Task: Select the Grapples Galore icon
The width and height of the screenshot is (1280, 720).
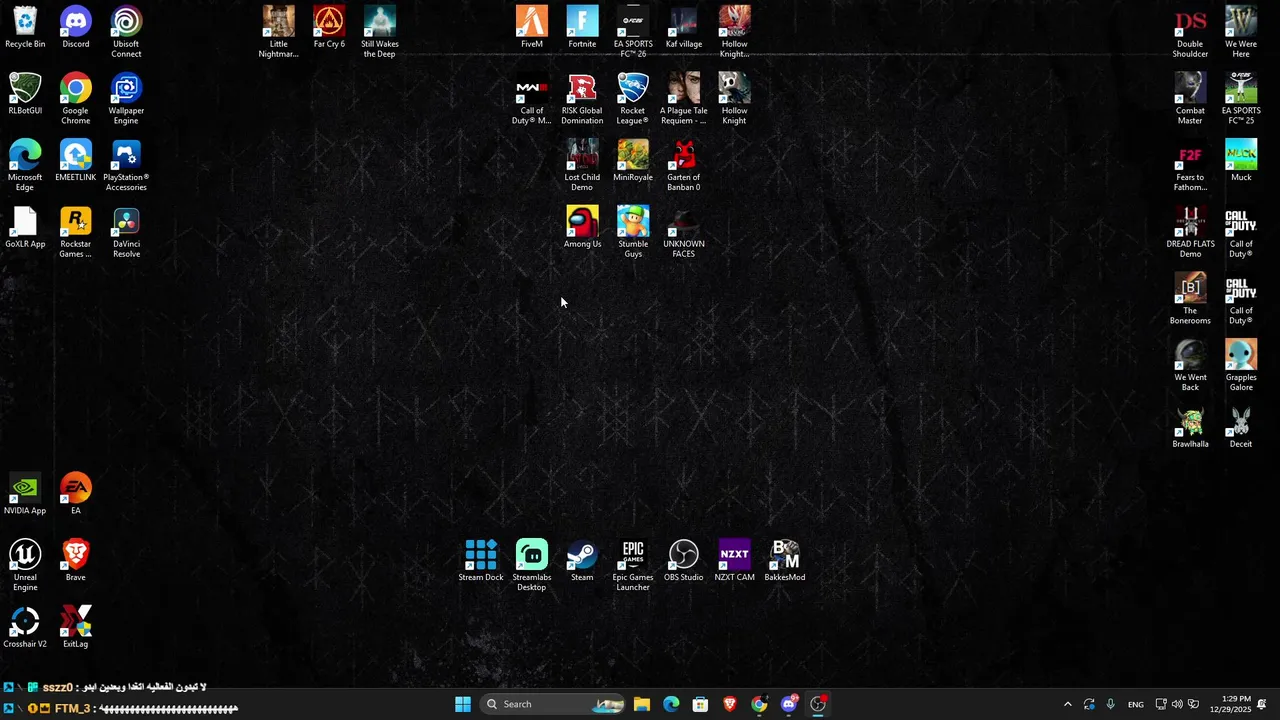Action: (1241, 366)
